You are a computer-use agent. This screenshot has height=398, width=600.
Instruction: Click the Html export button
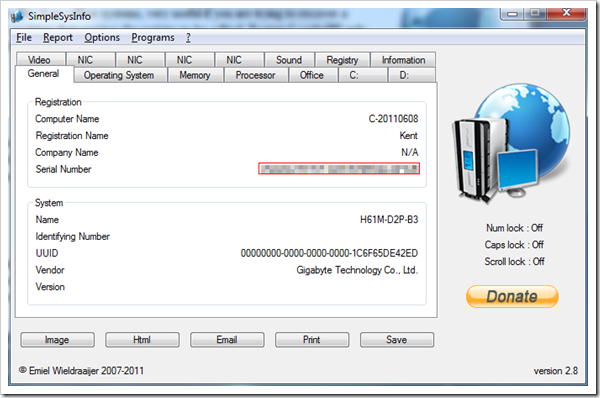[142, 340]
